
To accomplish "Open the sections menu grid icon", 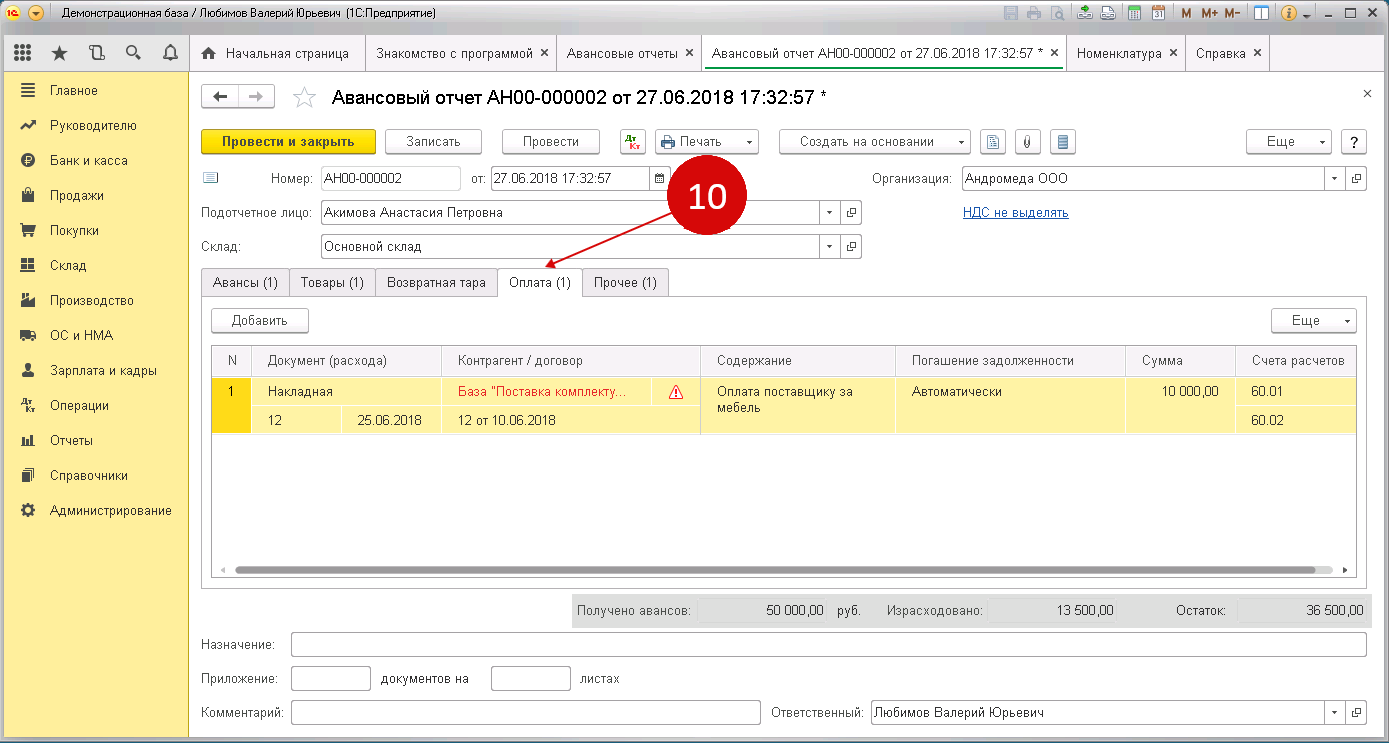I will click(23, 53).
